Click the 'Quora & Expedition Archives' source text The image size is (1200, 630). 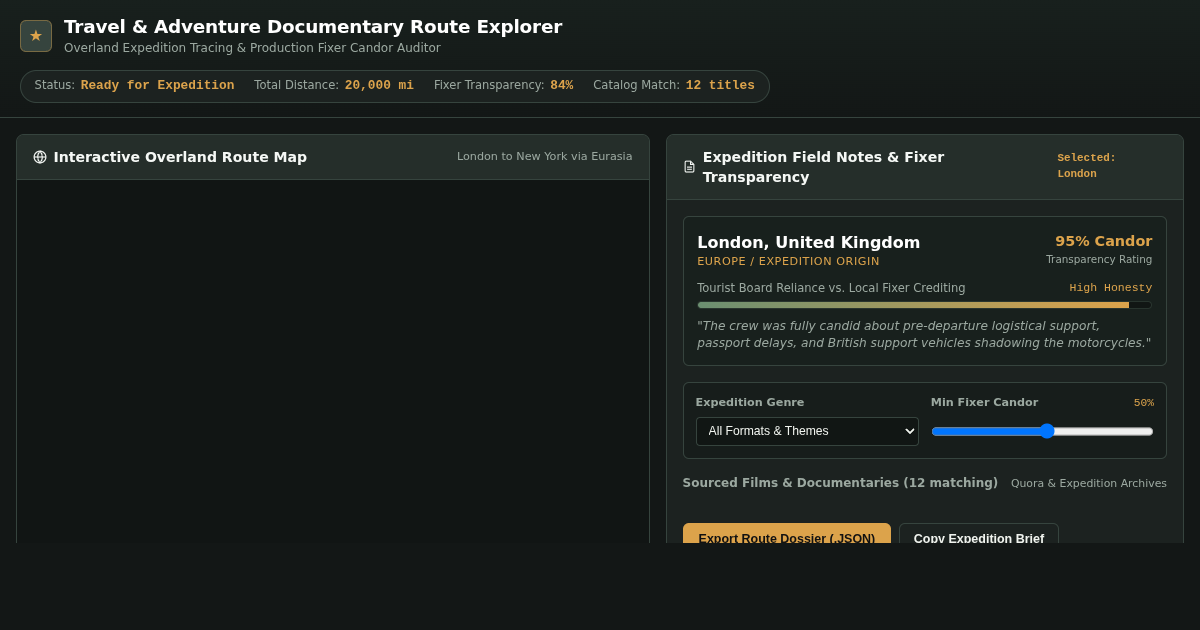pyautogui.click(x=1089, y=484)
